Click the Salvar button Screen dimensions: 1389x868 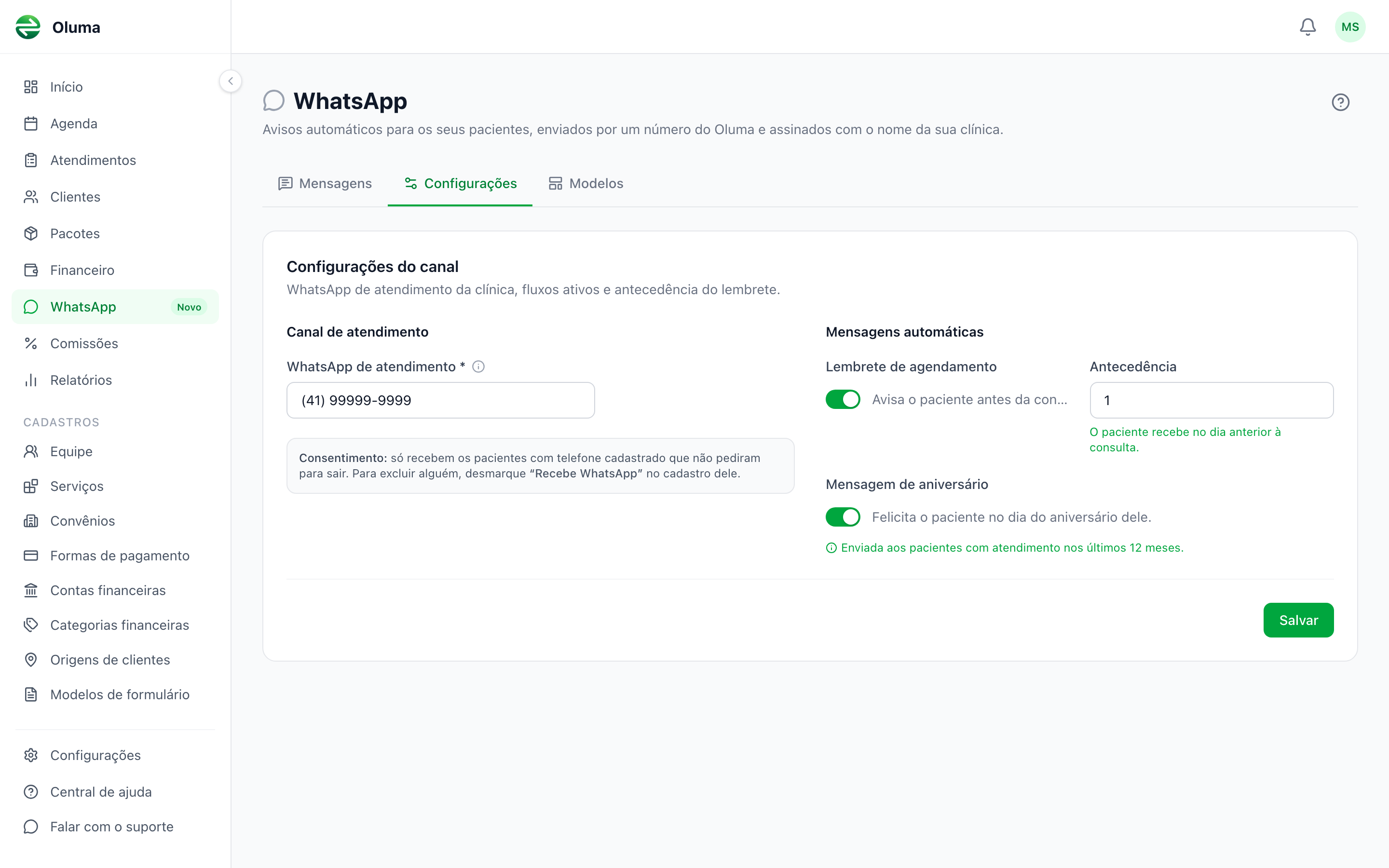[x=1298, y=620]
